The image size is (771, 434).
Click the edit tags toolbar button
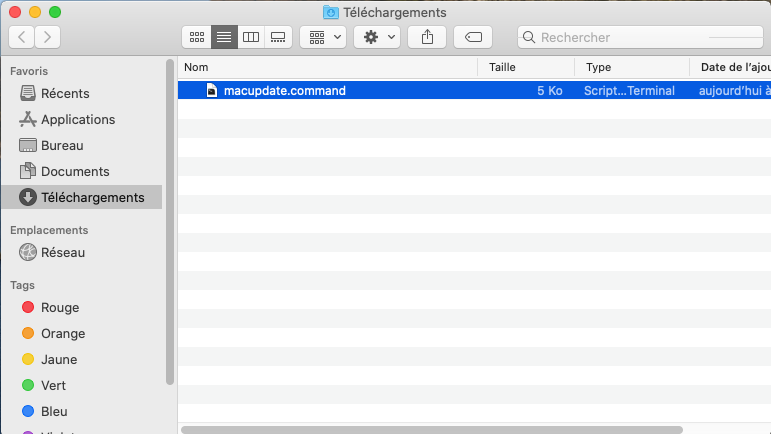473,37
